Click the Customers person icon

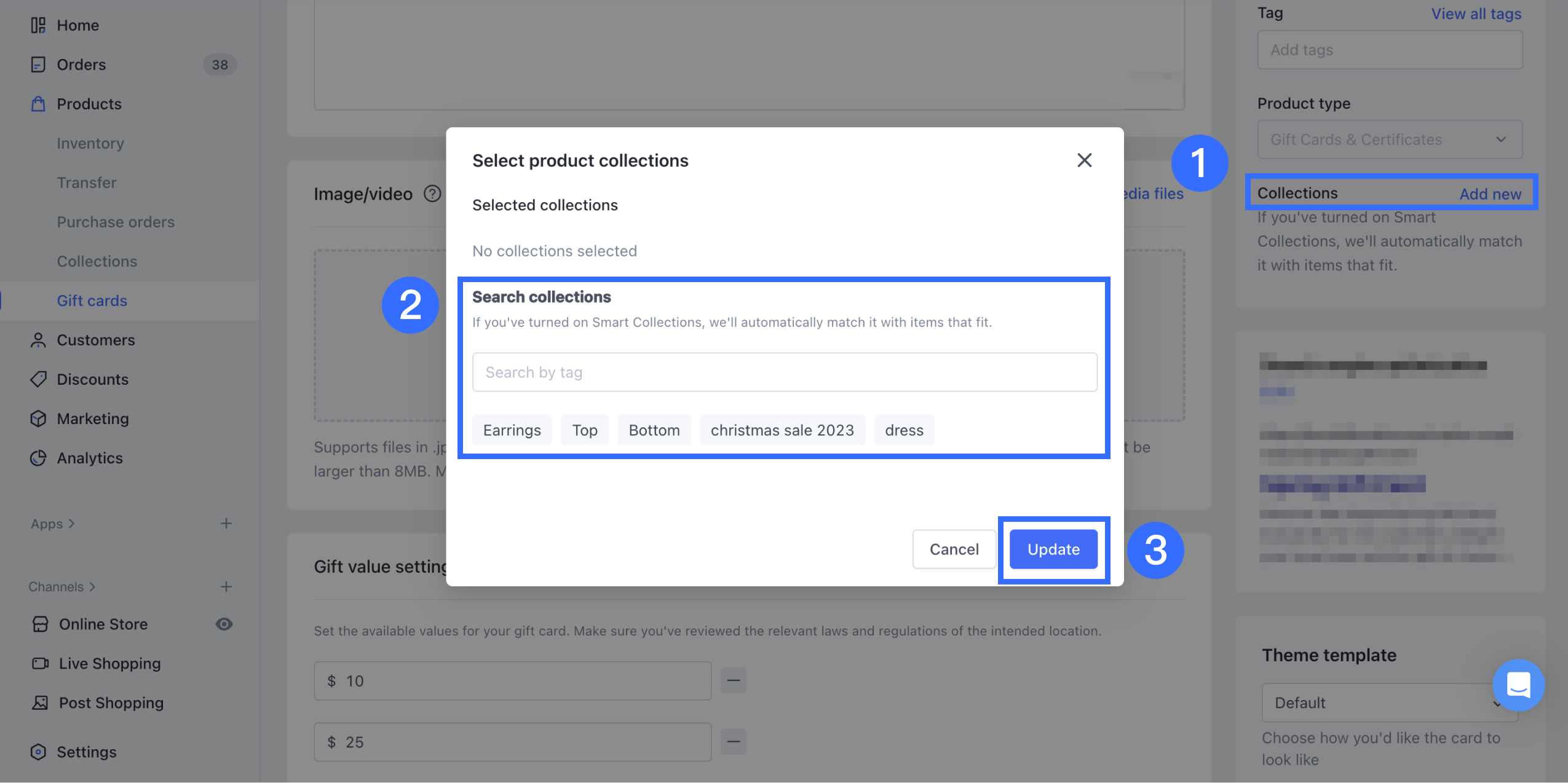[38, 340]
